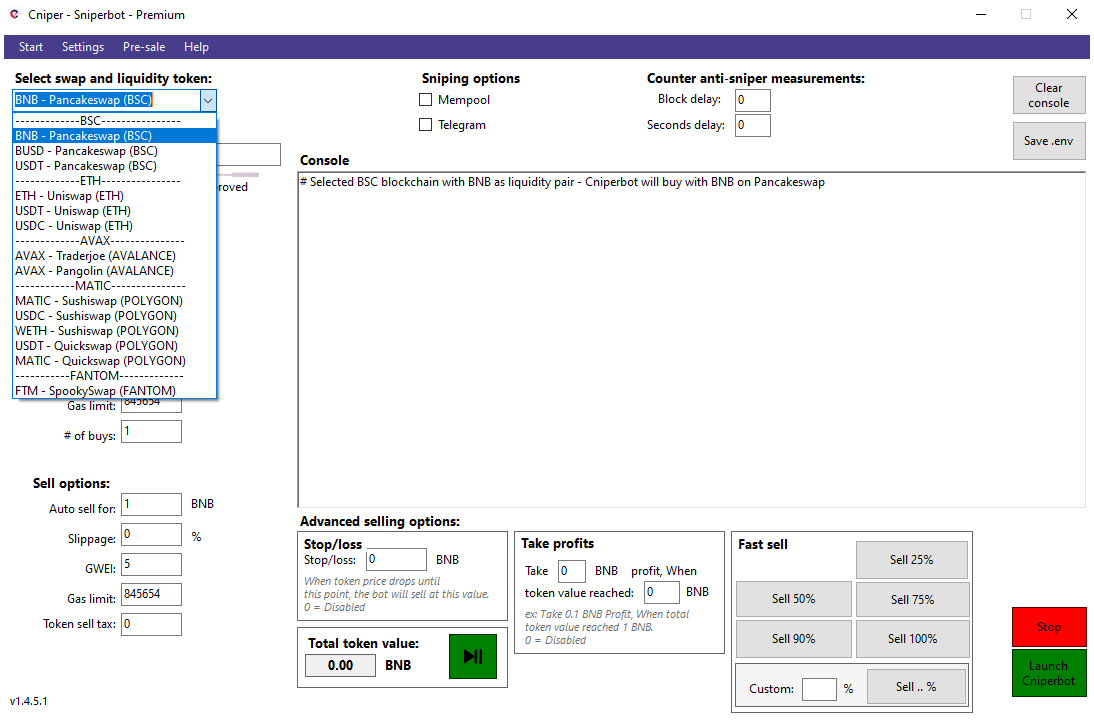Minimize the Cniper window
Image resolution: width=1094 pixels, height=721 pixels.
click(981, 14)
